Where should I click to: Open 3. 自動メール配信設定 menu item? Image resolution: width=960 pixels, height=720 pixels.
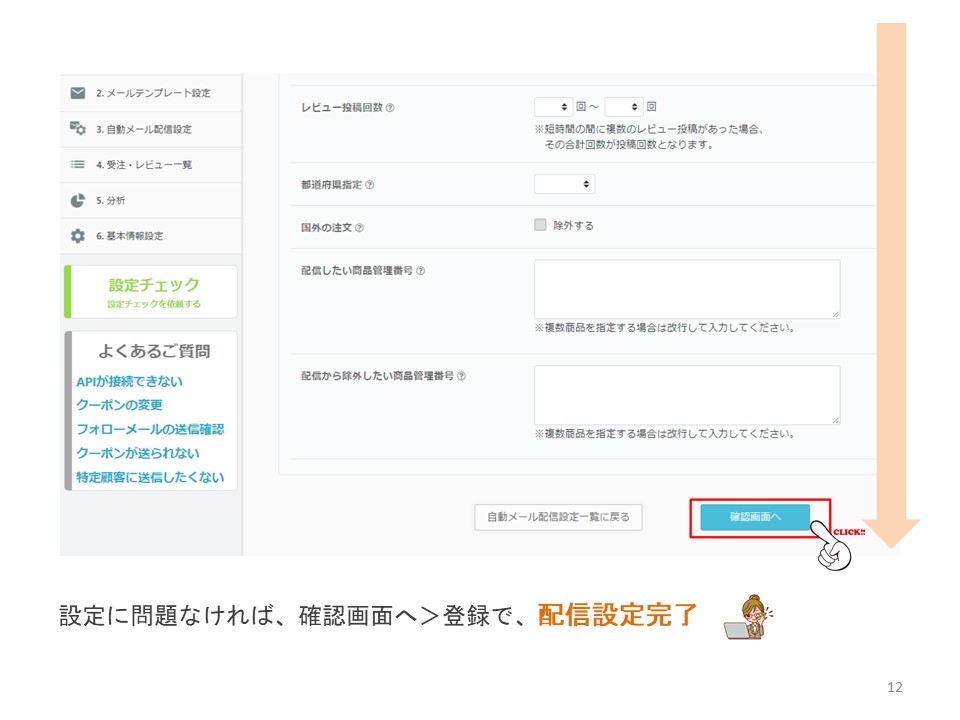tap(144, 129)
